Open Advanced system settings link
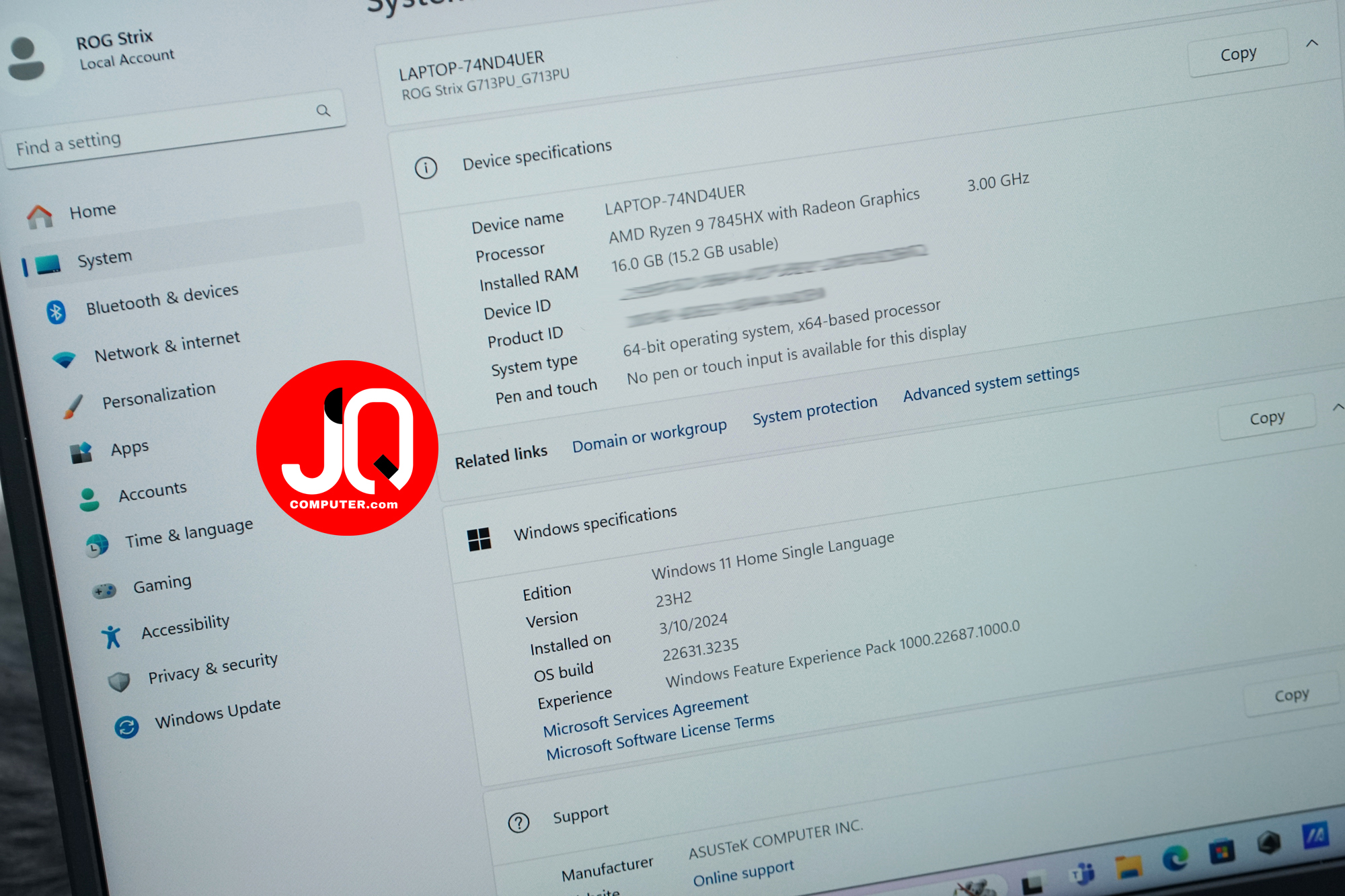The width and height of the screenshot is (1345, 896). tap(991, 383)
